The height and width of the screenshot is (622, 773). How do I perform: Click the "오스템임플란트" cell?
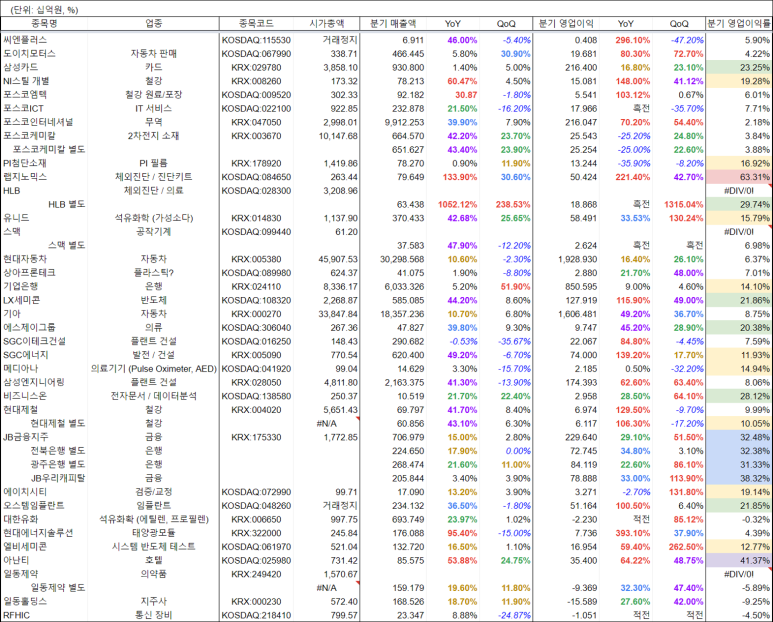[x=34, y=506]
